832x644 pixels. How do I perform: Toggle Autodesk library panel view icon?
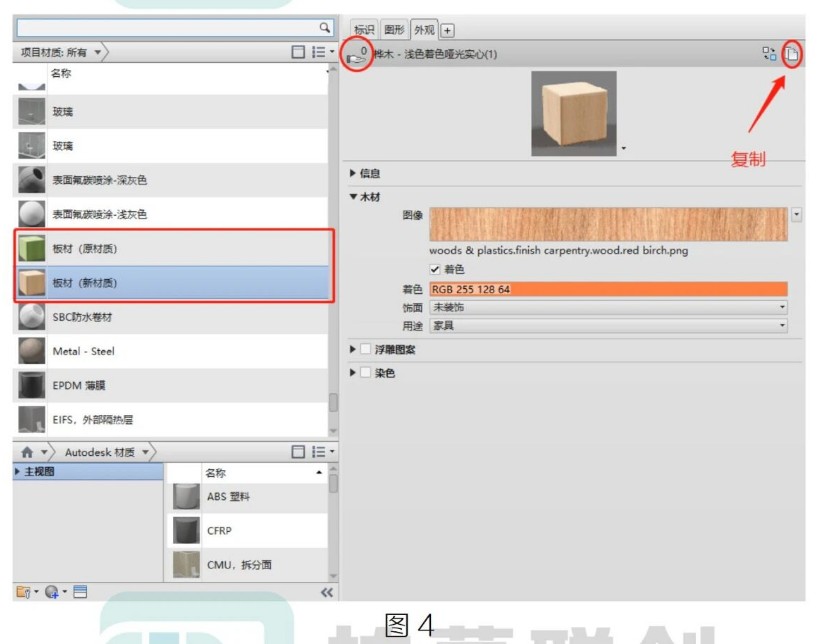298,451
